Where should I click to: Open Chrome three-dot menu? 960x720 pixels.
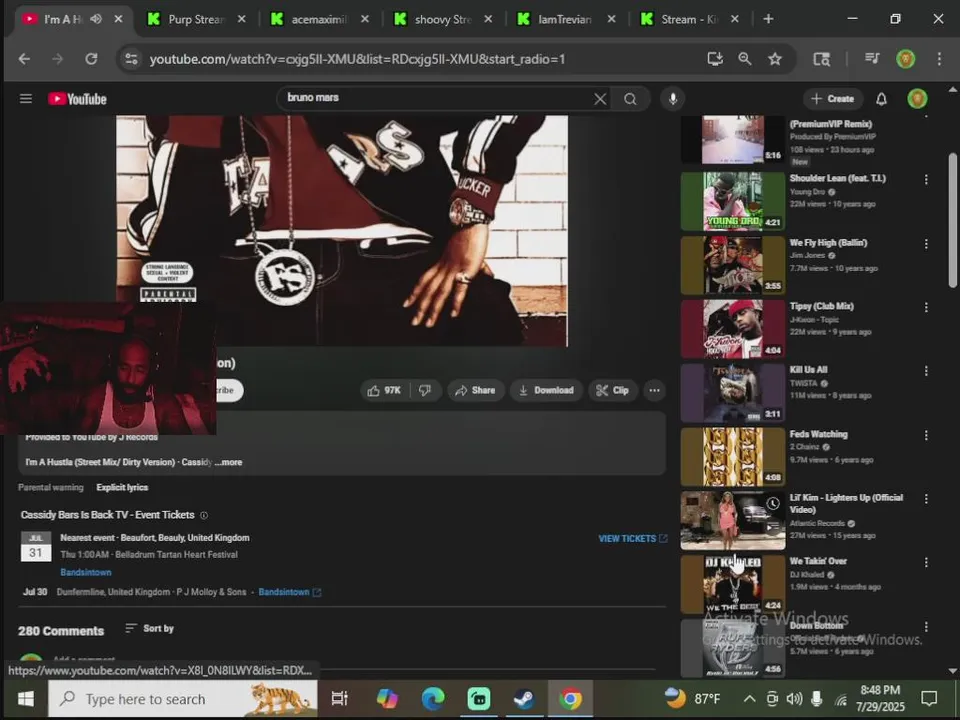pos(939,59)
